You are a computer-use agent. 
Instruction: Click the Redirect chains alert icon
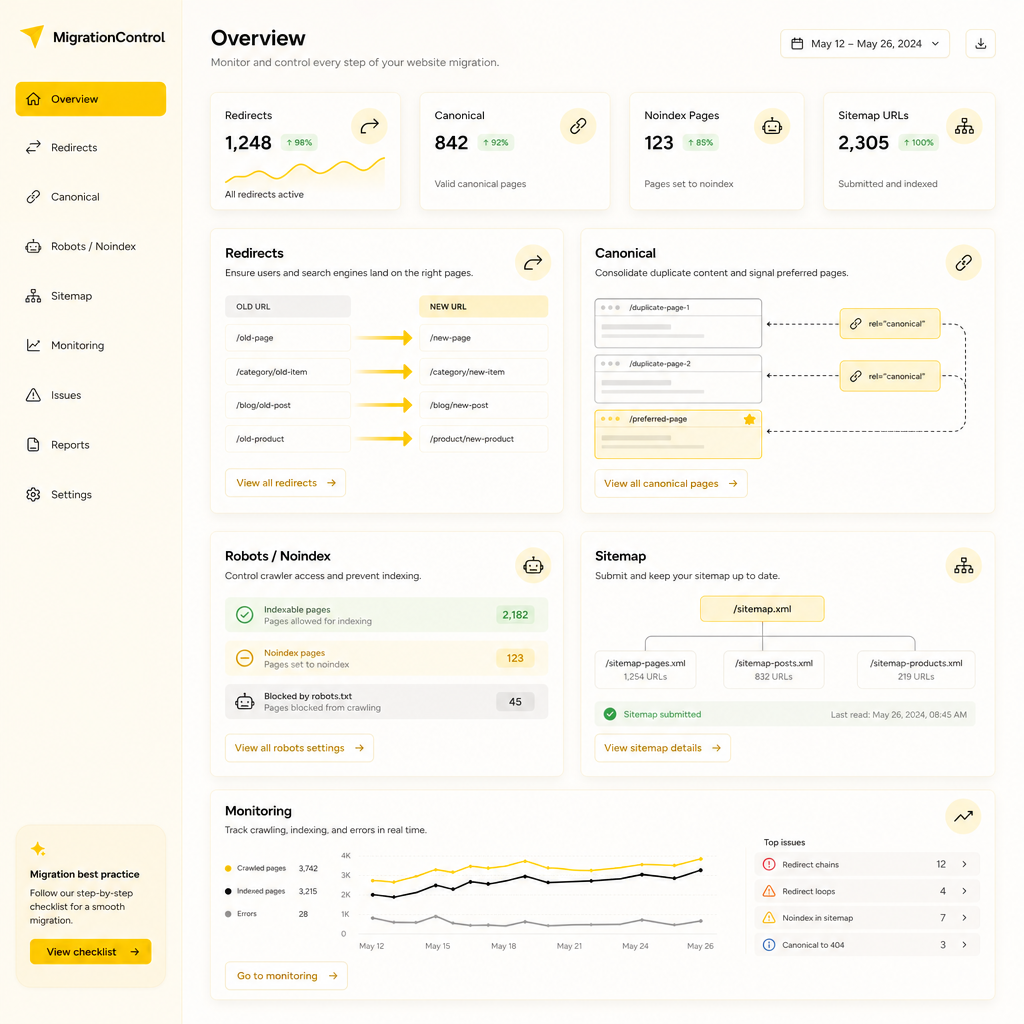coord(769,864)
